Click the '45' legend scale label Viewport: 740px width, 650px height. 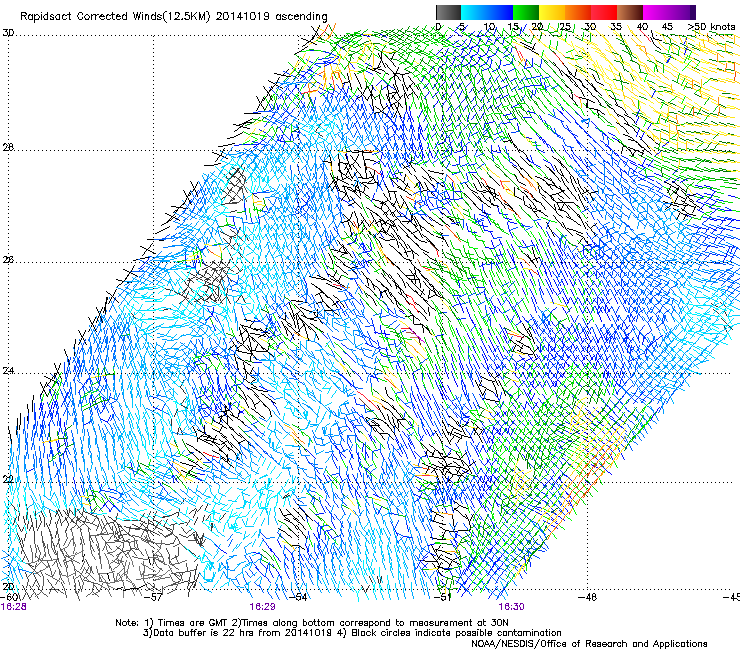click(667, 27)
